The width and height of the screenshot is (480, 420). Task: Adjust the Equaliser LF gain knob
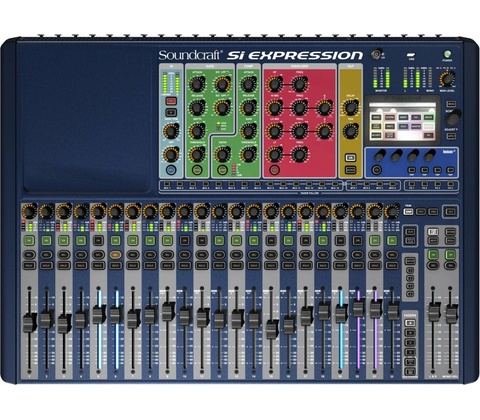click(274, 154)
